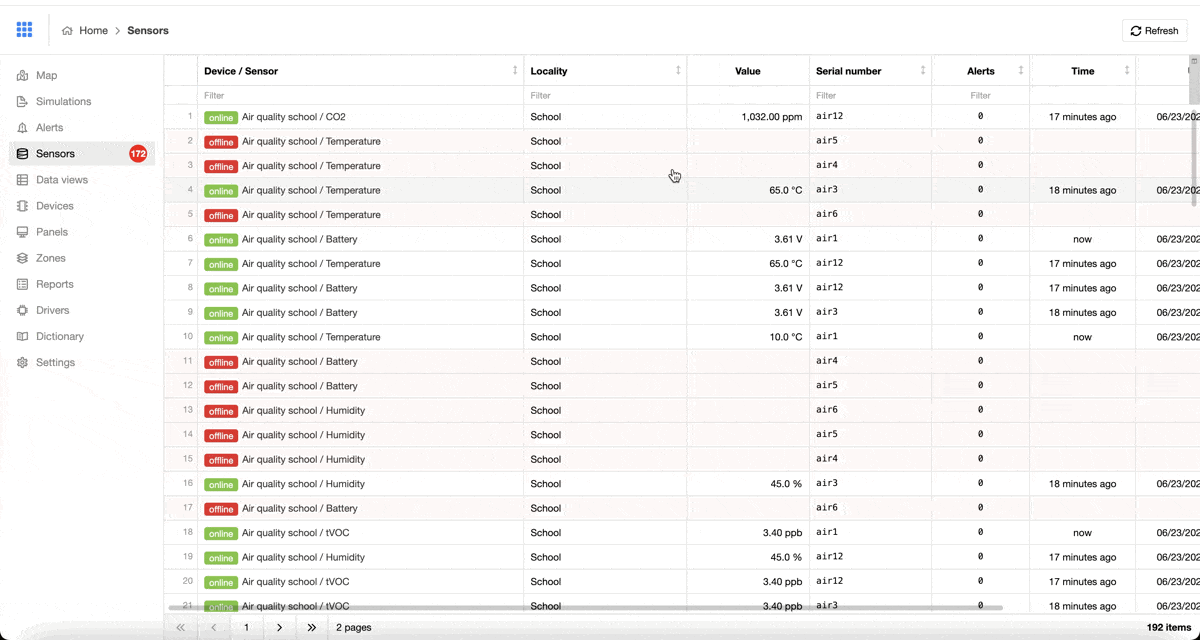Click the Drivers chip icon
Image resolution: width=1200 pixels, height=640 pixels.
click(x=22, y=310)
